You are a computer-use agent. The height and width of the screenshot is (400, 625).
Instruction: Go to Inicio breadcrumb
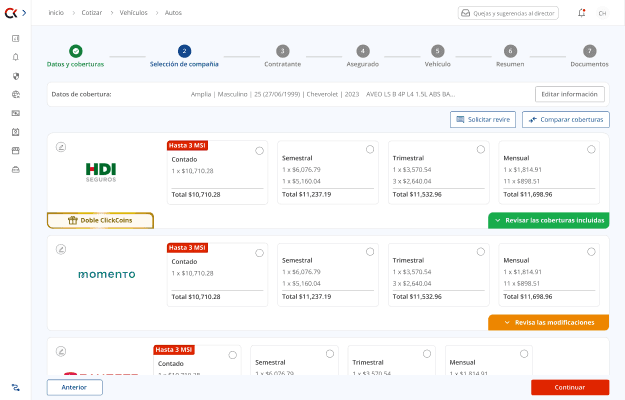(56, 13)
